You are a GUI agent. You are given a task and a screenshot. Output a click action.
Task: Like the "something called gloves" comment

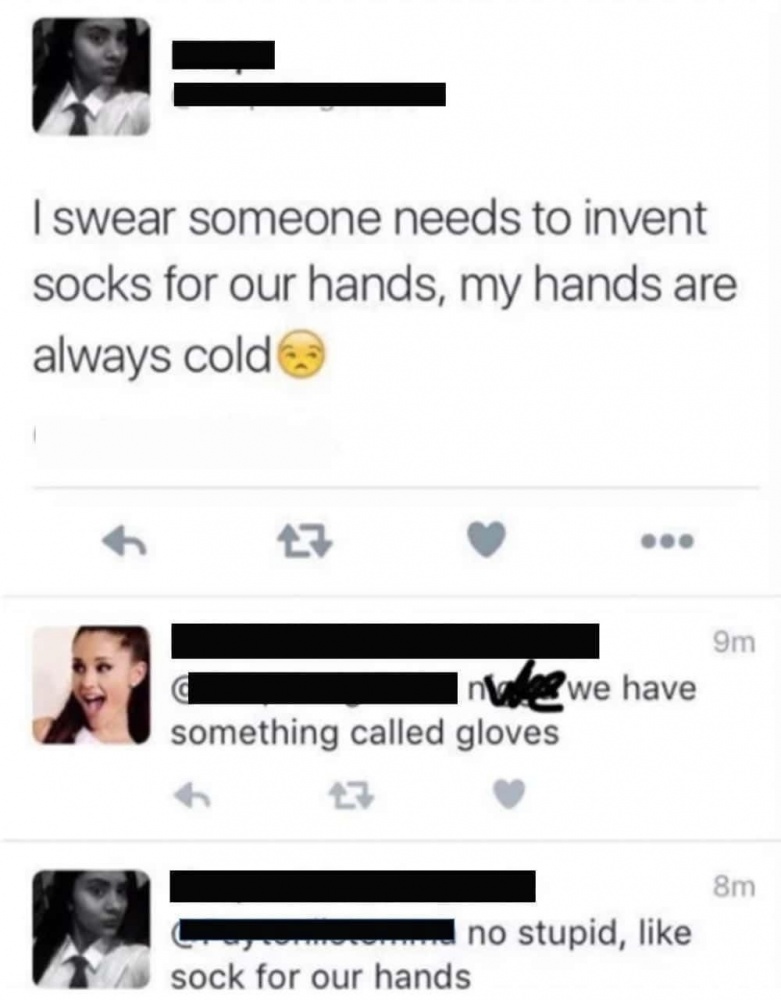coord(509,794)
